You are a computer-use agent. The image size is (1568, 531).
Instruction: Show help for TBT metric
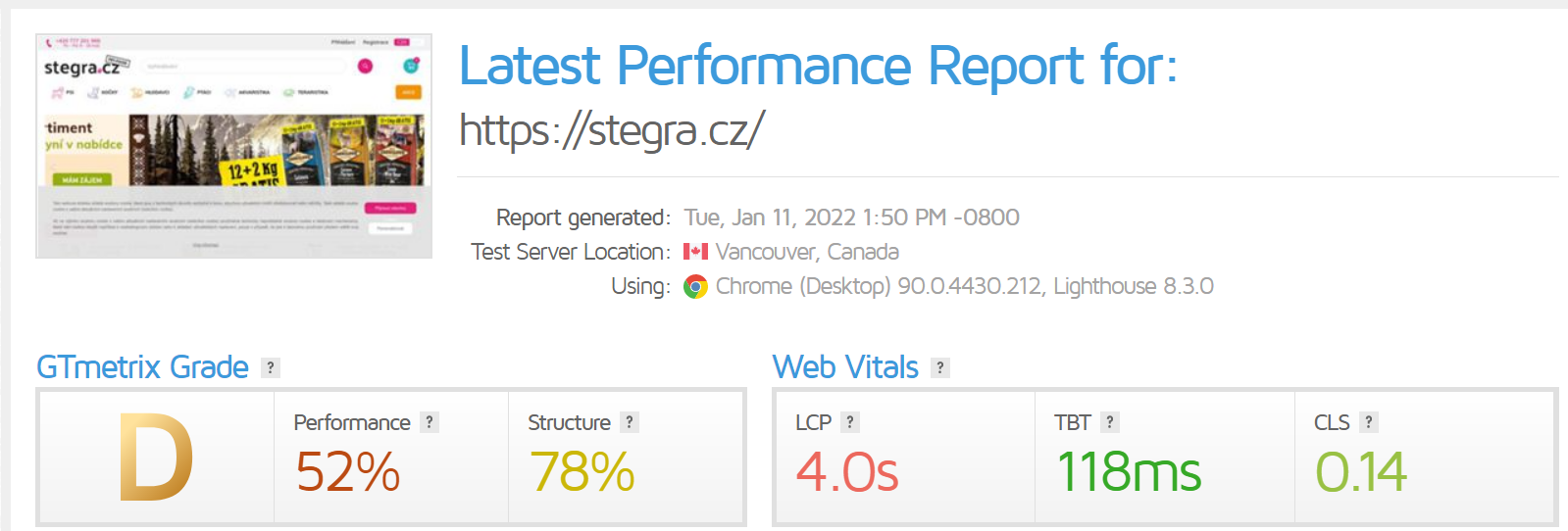tap(1109, 422)
